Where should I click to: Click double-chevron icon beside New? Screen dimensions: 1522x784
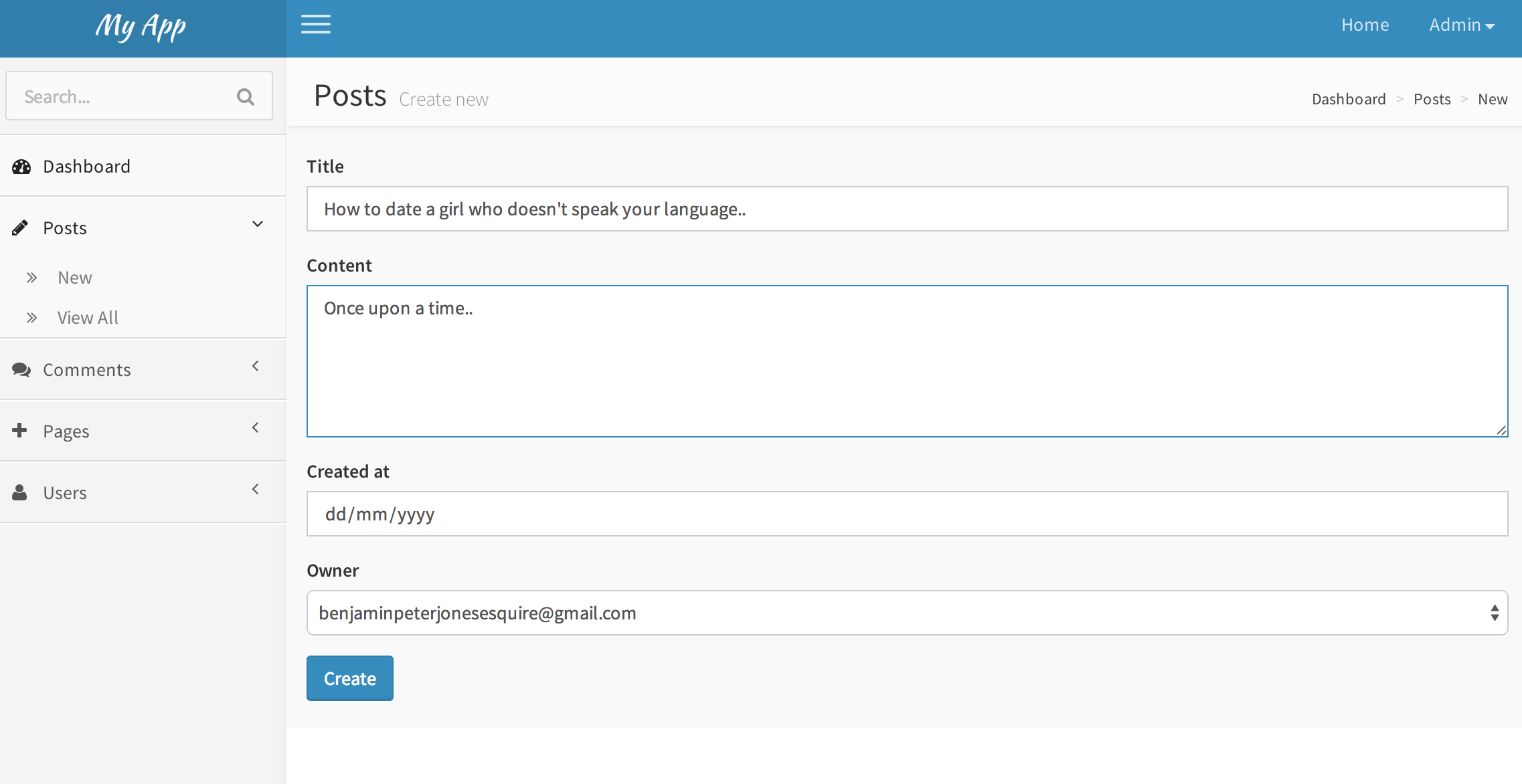tap(31, 278)
